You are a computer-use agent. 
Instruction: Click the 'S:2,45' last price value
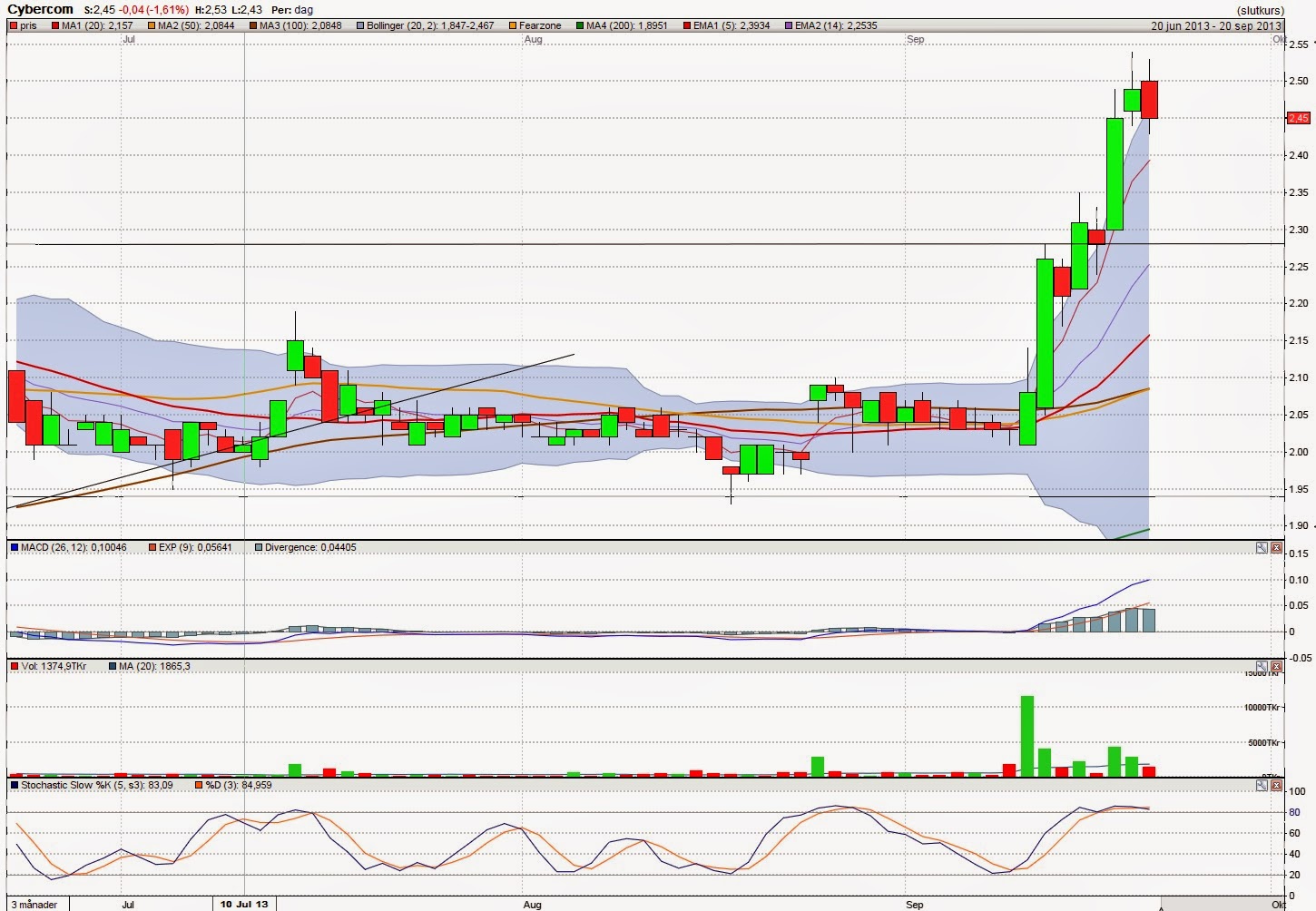click(x=100, y=10)
